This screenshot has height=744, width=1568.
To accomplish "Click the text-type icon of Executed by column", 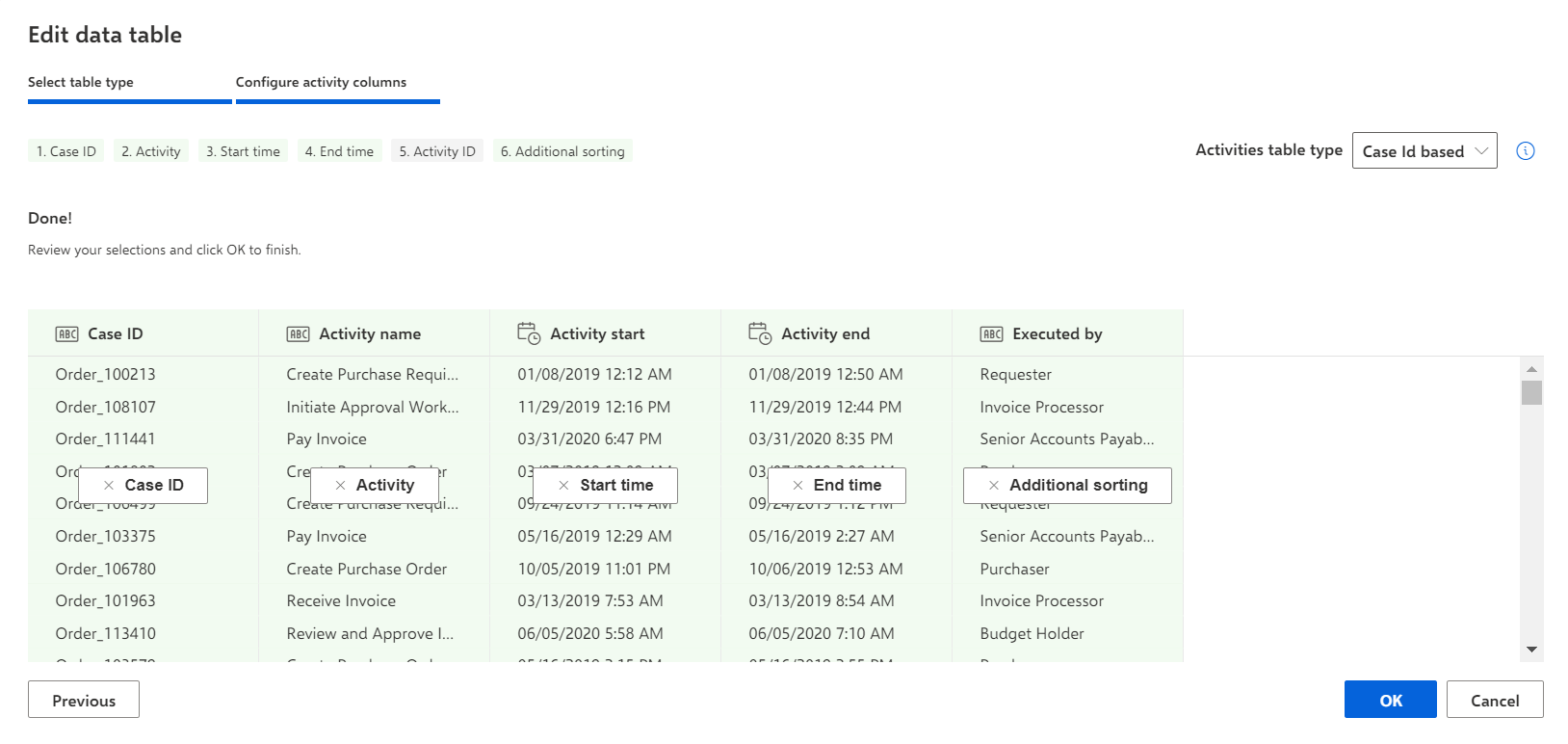I will (991, 334).
